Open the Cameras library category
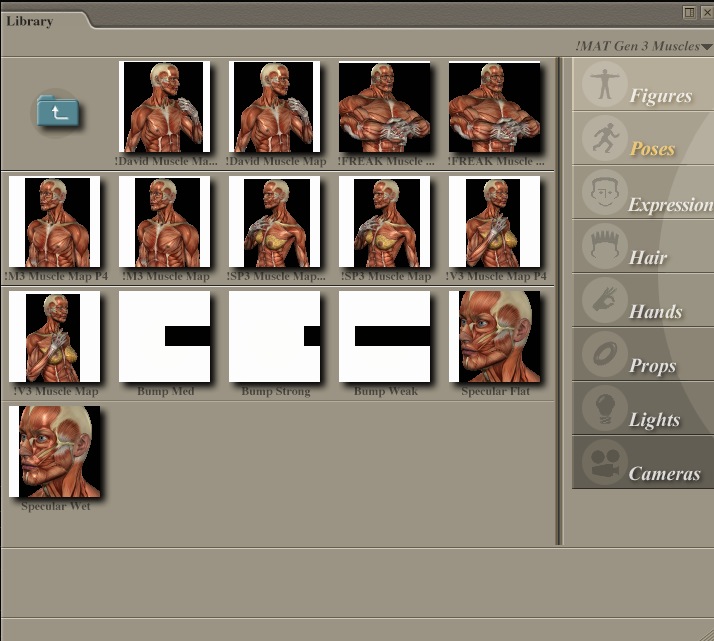714x641 pixels. [x=643, y=463]
